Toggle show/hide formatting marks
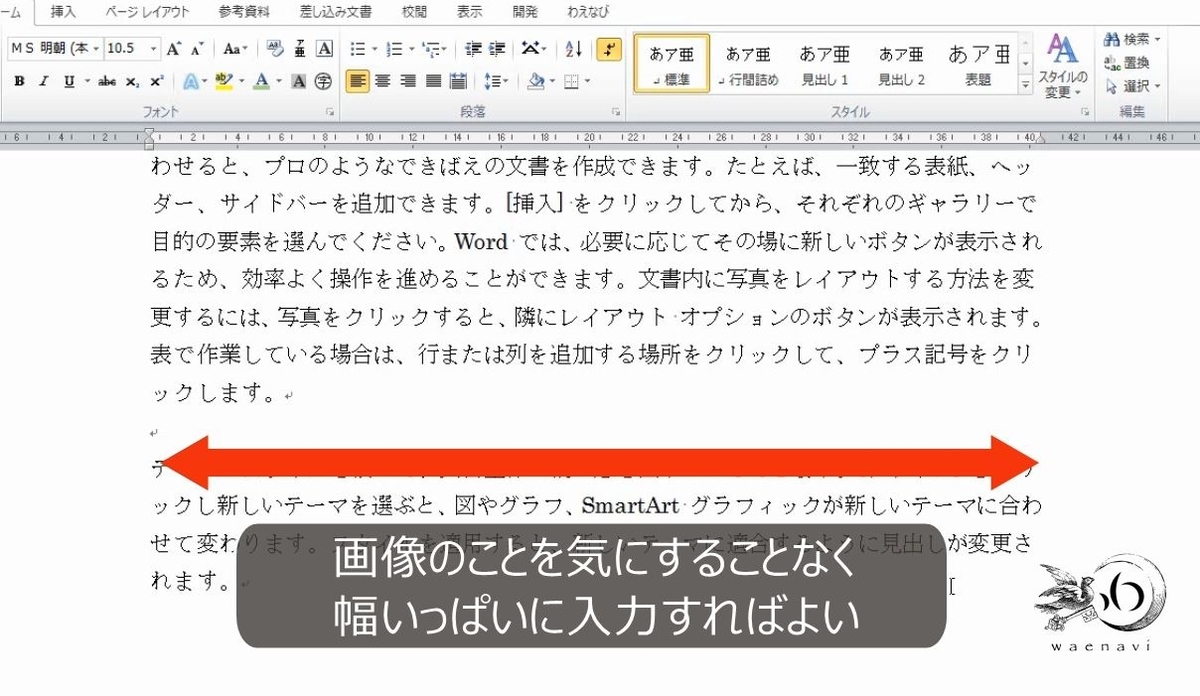 (x=608, y=48)
